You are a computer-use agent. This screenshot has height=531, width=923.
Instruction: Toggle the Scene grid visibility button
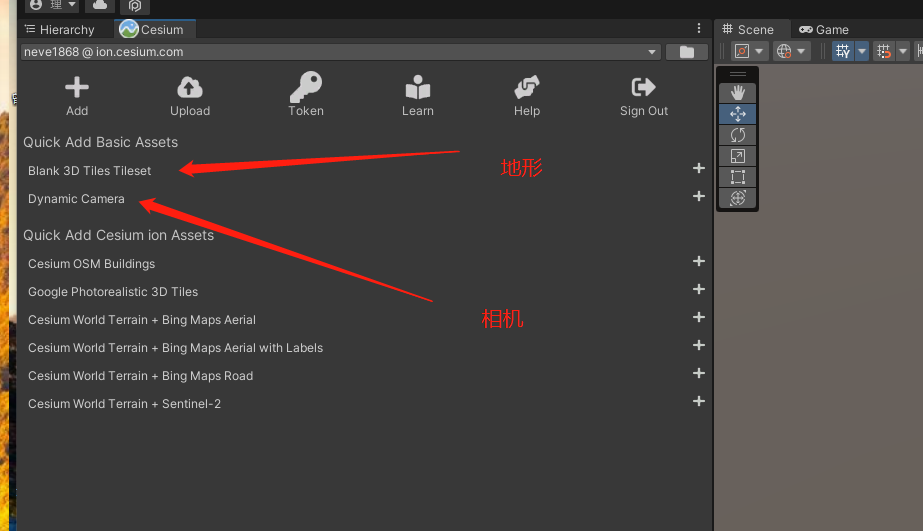(x=843, y=51)
